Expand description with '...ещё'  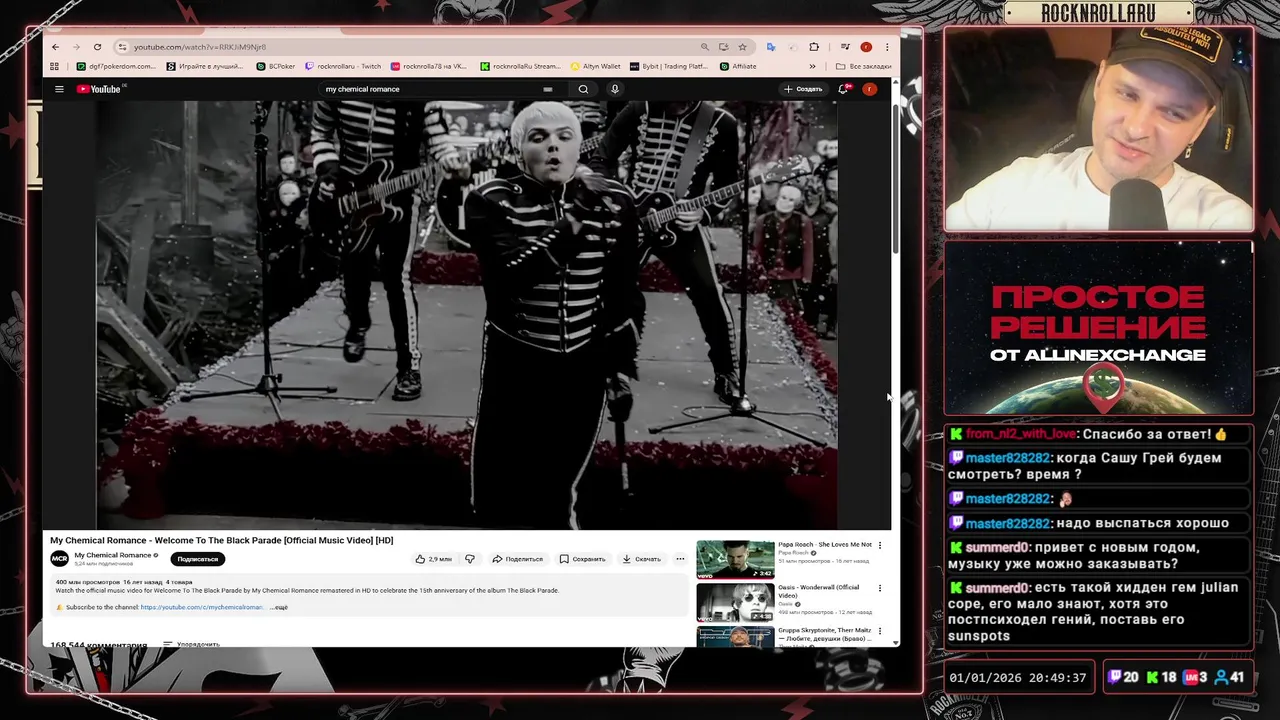point(278,607)
